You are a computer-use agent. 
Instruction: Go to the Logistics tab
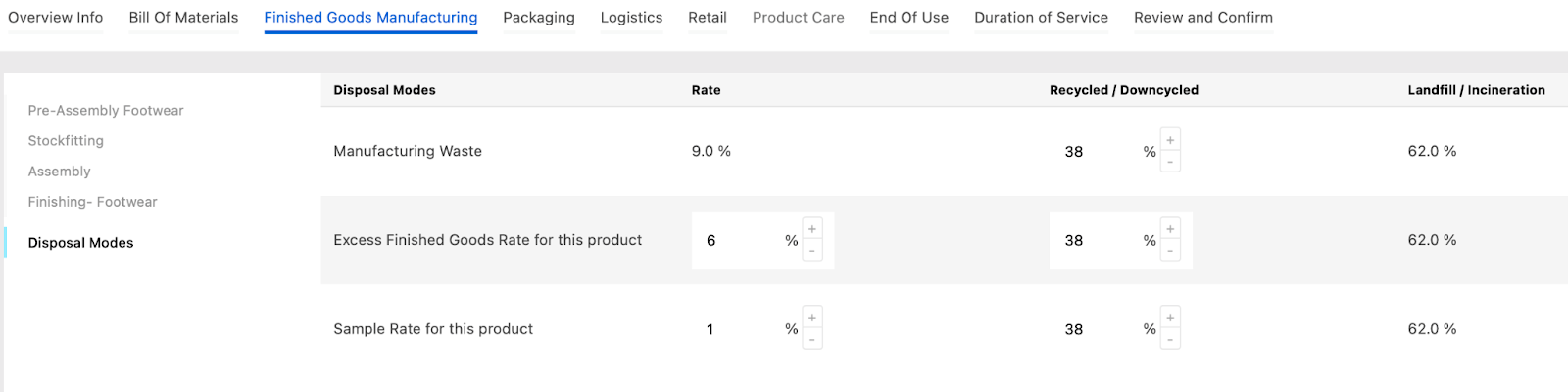point(631,18)
